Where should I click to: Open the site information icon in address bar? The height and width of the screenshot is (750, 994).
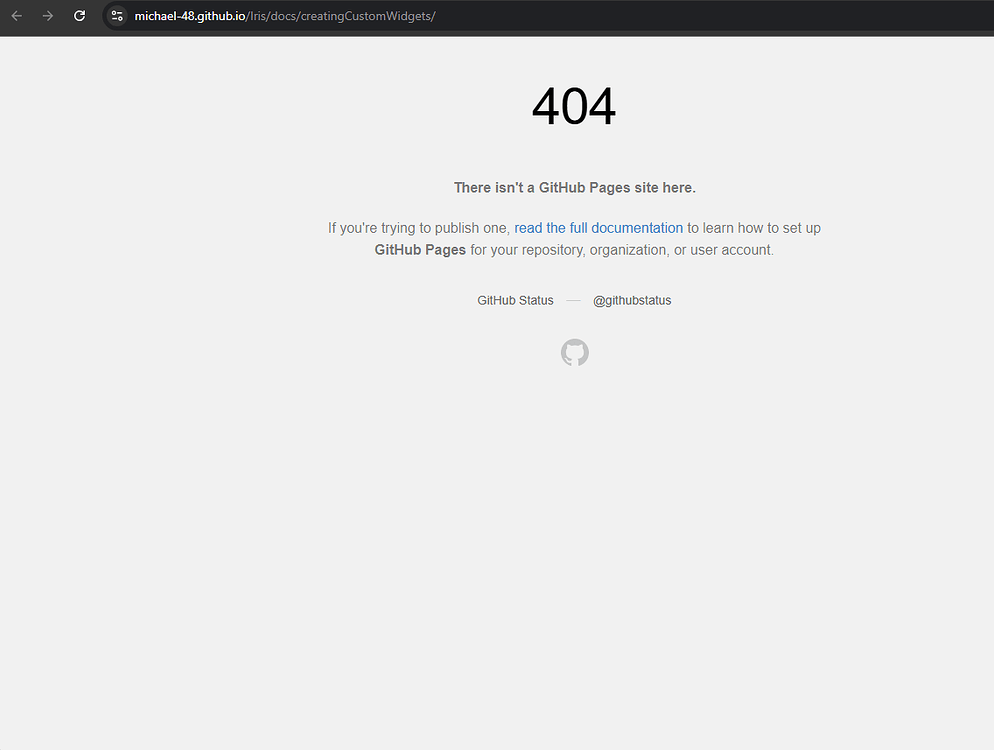[117, 16]
